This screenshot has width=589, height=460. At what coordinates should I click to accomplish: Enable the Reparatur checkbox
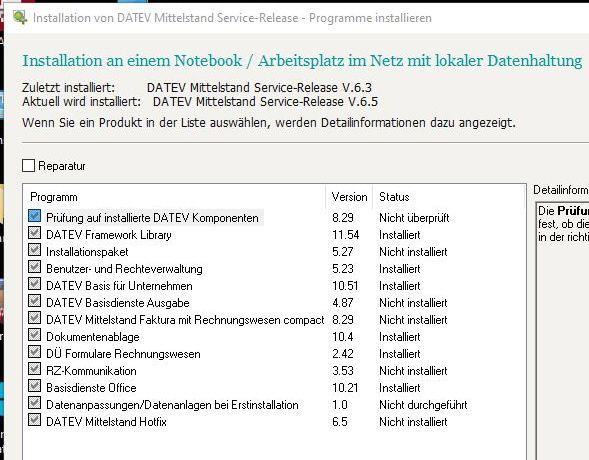pos(28,166)
